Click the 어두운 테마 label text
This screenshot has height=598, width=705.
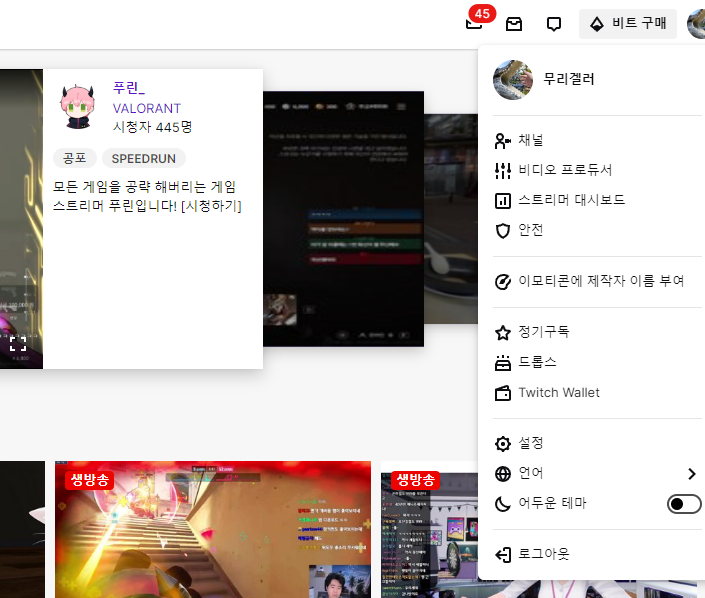(x=552, y=503)
